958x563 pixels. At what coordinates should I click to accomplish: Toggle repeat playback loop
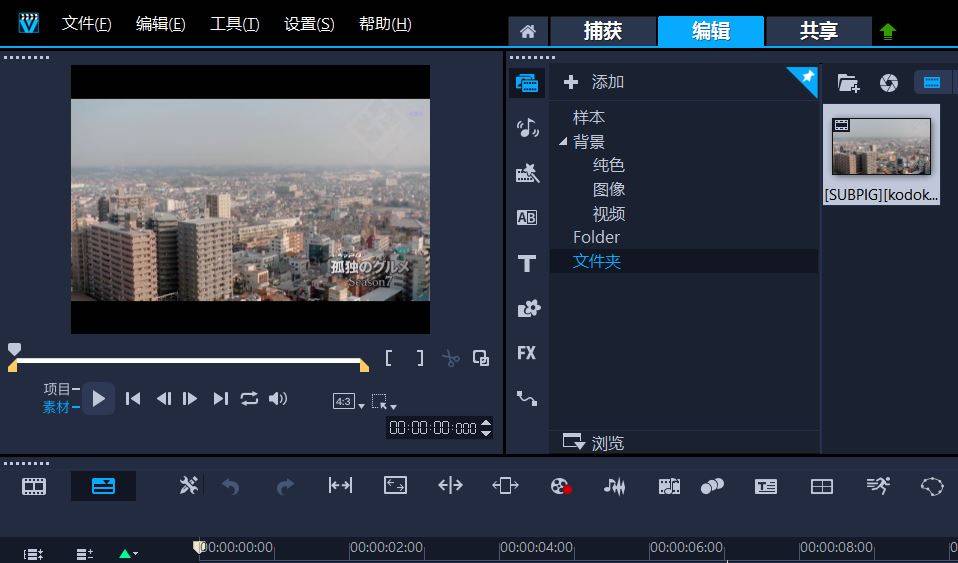click(249, 398)
